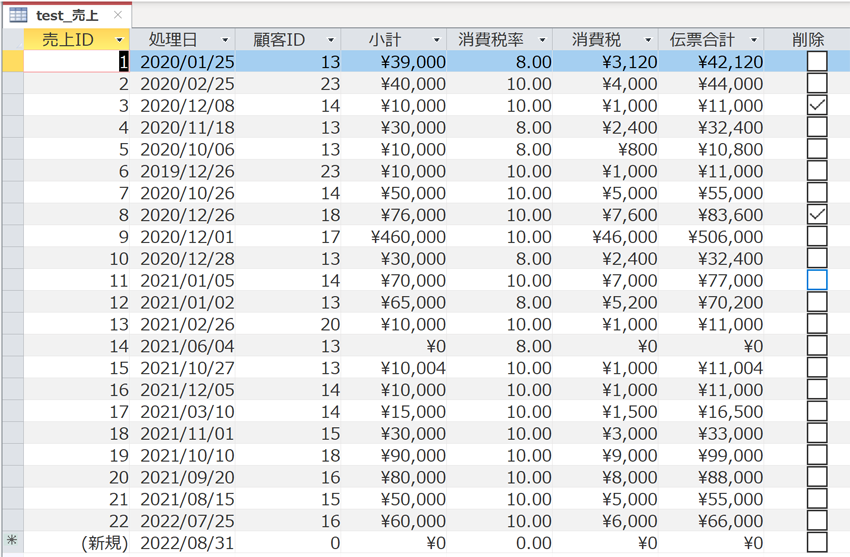Expand the 伝票合計 column dropdown arrow
This screenshot has height=557, width=850.
click(753, 40)
